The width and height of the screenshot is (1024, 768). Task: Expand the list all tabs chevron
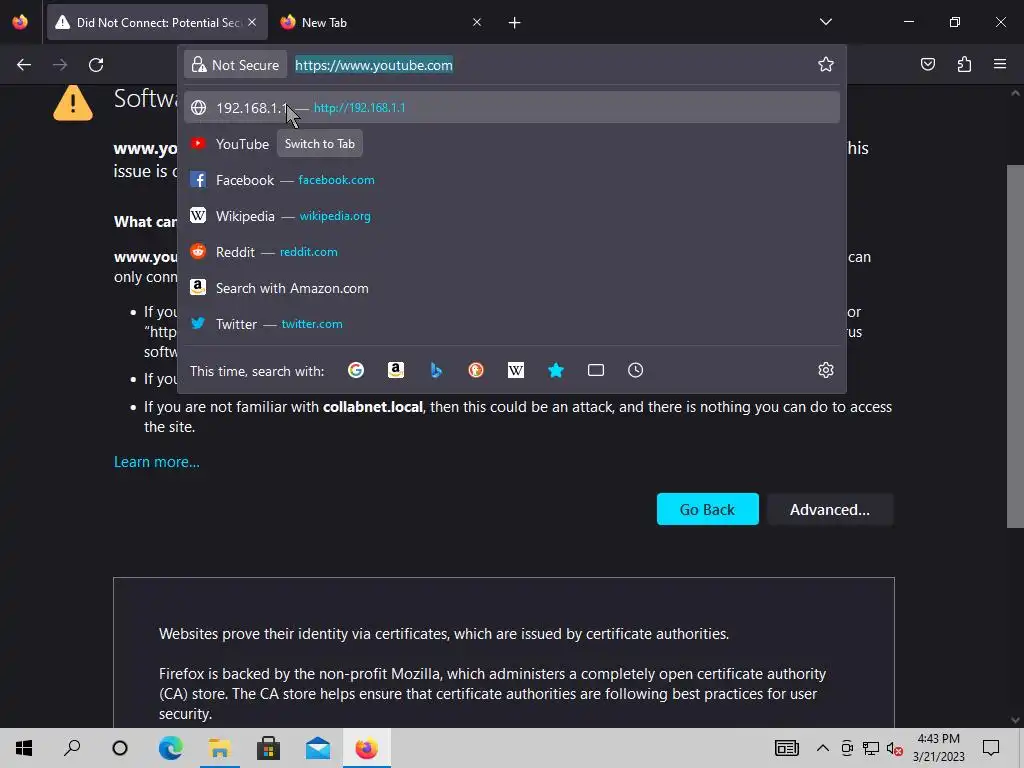pyautogui.click(x=825, y=22)
